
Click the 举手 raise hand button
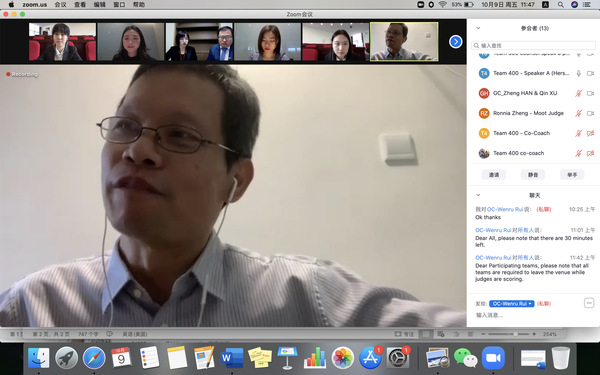point(572,175)
